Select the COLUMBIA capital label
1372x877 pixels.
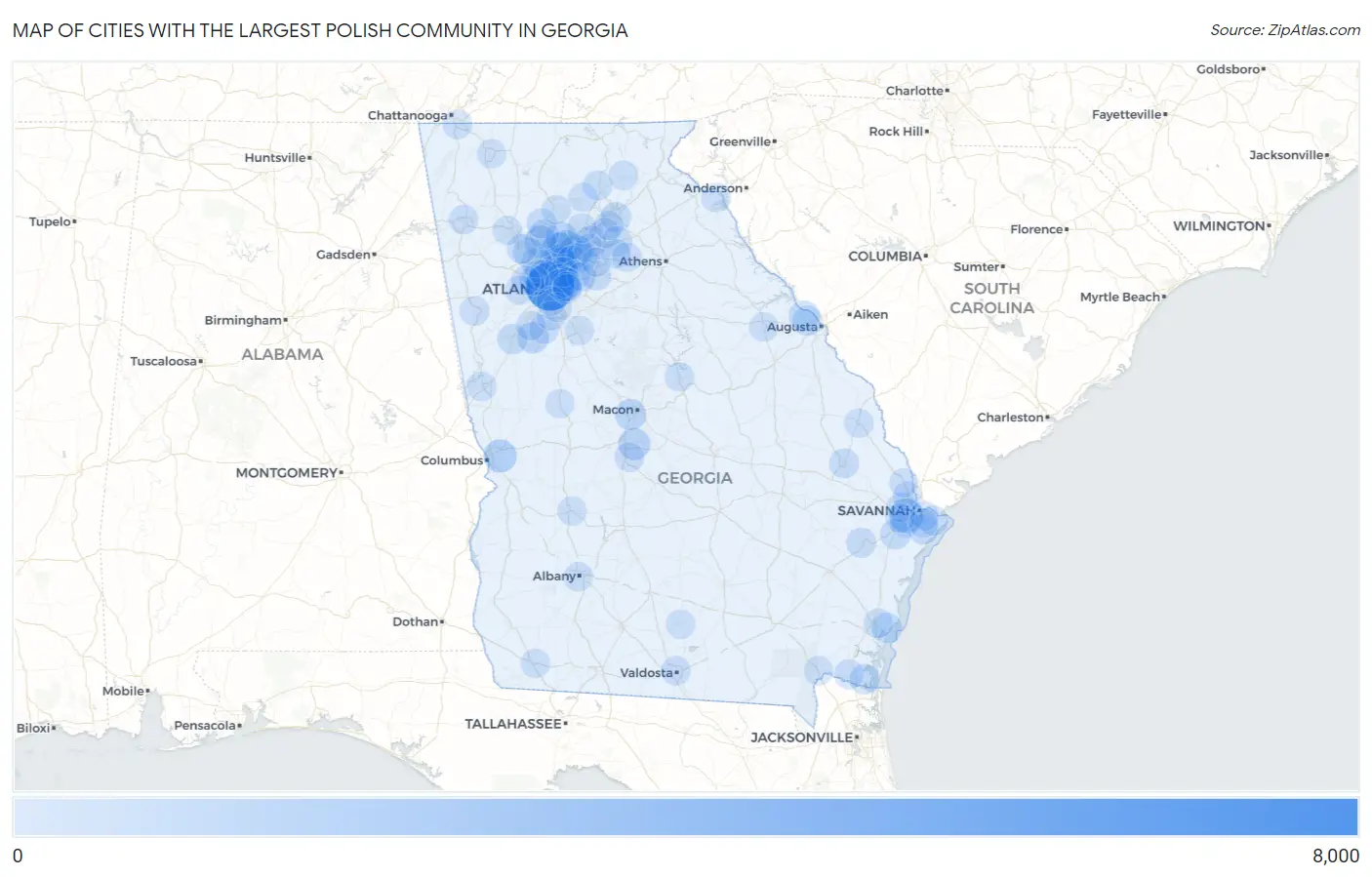[x=885, y=257]
